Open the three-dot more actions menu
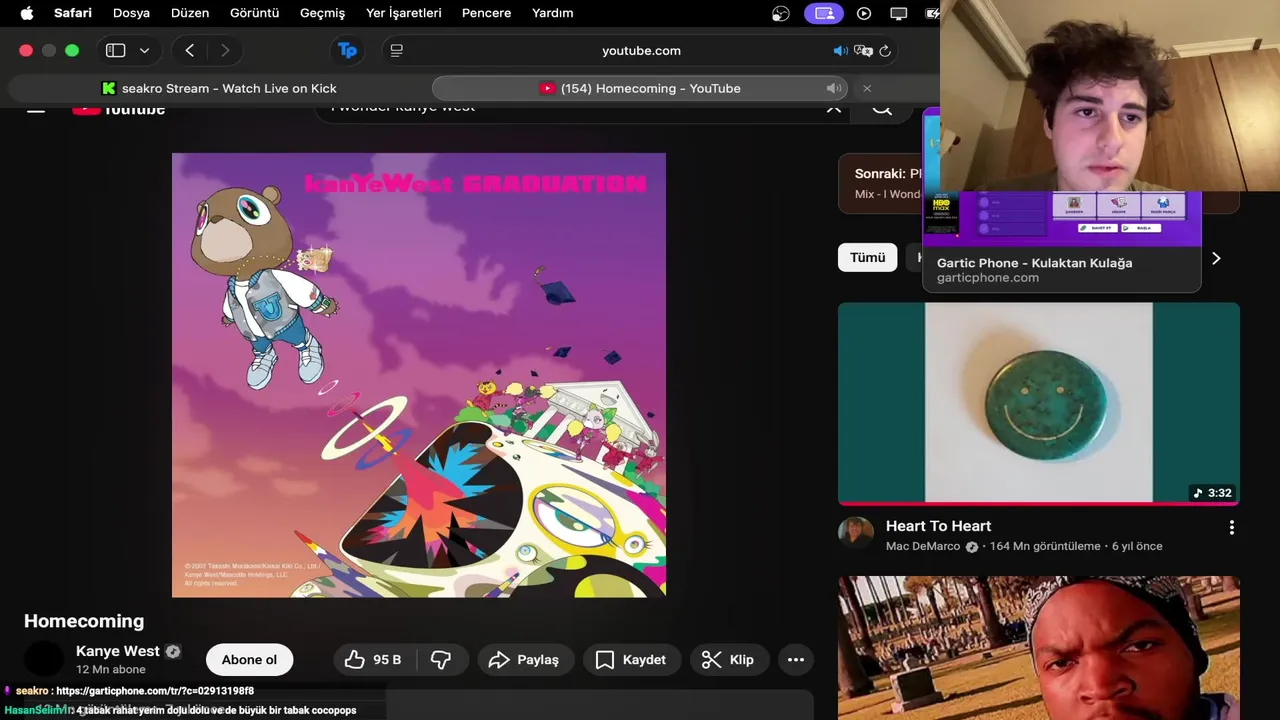The width and height of the screenshot is (1280, 720). pos(796,659)
